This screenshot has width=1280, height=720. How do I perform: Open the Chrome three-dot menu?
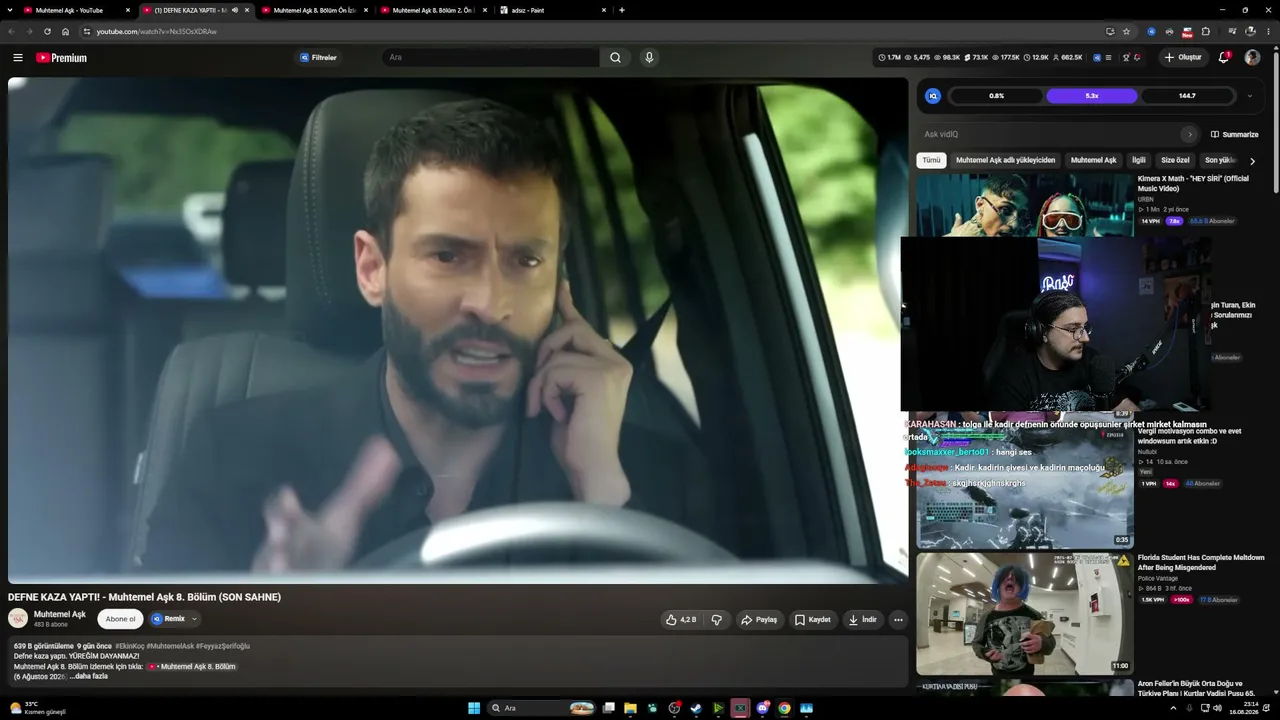coord(1268,31)
